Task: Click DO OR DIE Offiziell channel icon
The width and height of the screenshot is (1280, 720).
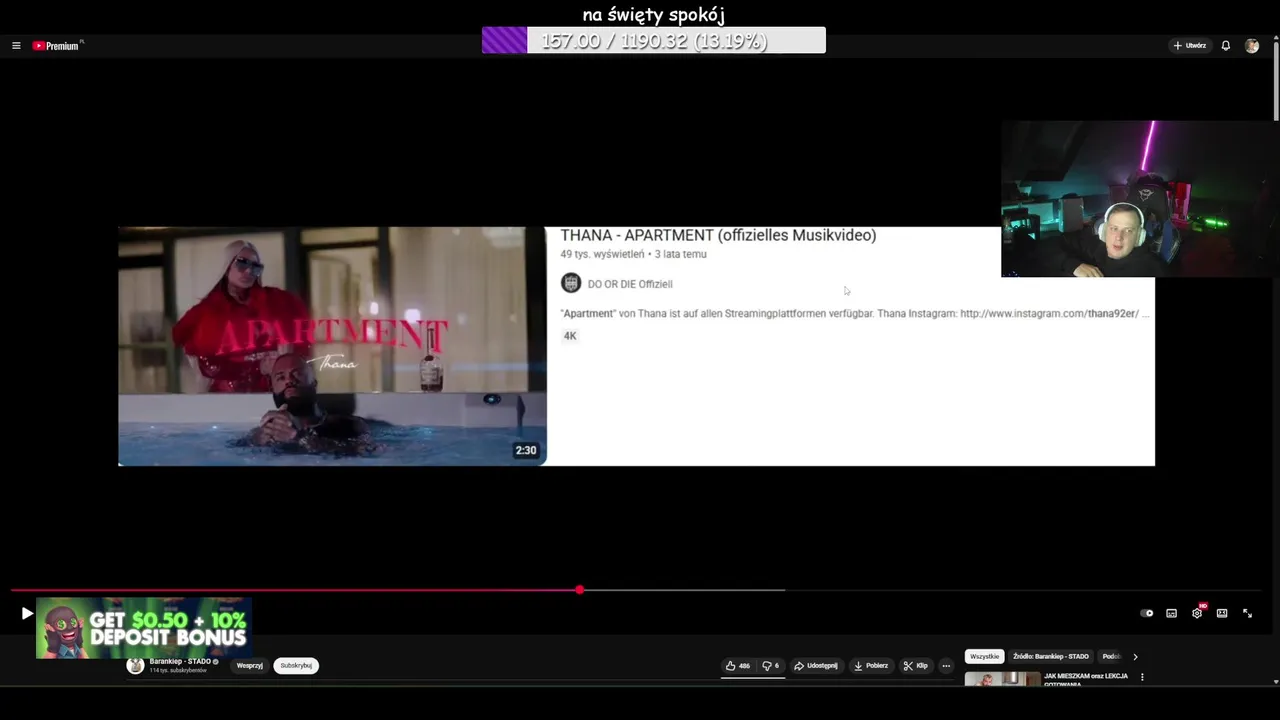Action: 571,283
